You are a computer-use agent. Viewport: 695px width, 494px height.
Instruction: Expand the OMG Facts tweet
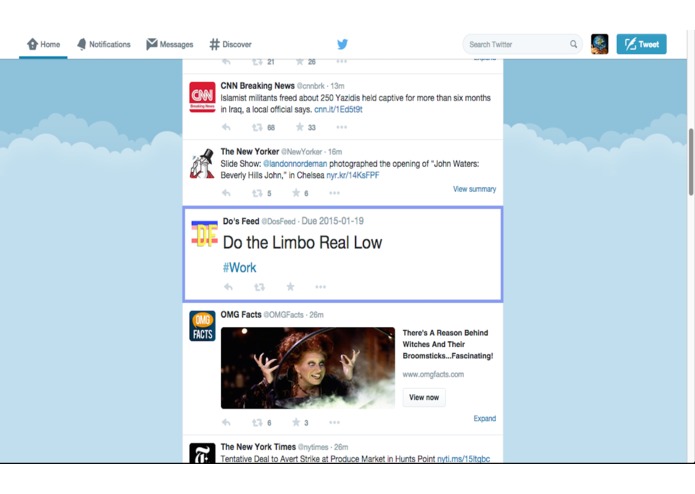(x=484, y=419)
